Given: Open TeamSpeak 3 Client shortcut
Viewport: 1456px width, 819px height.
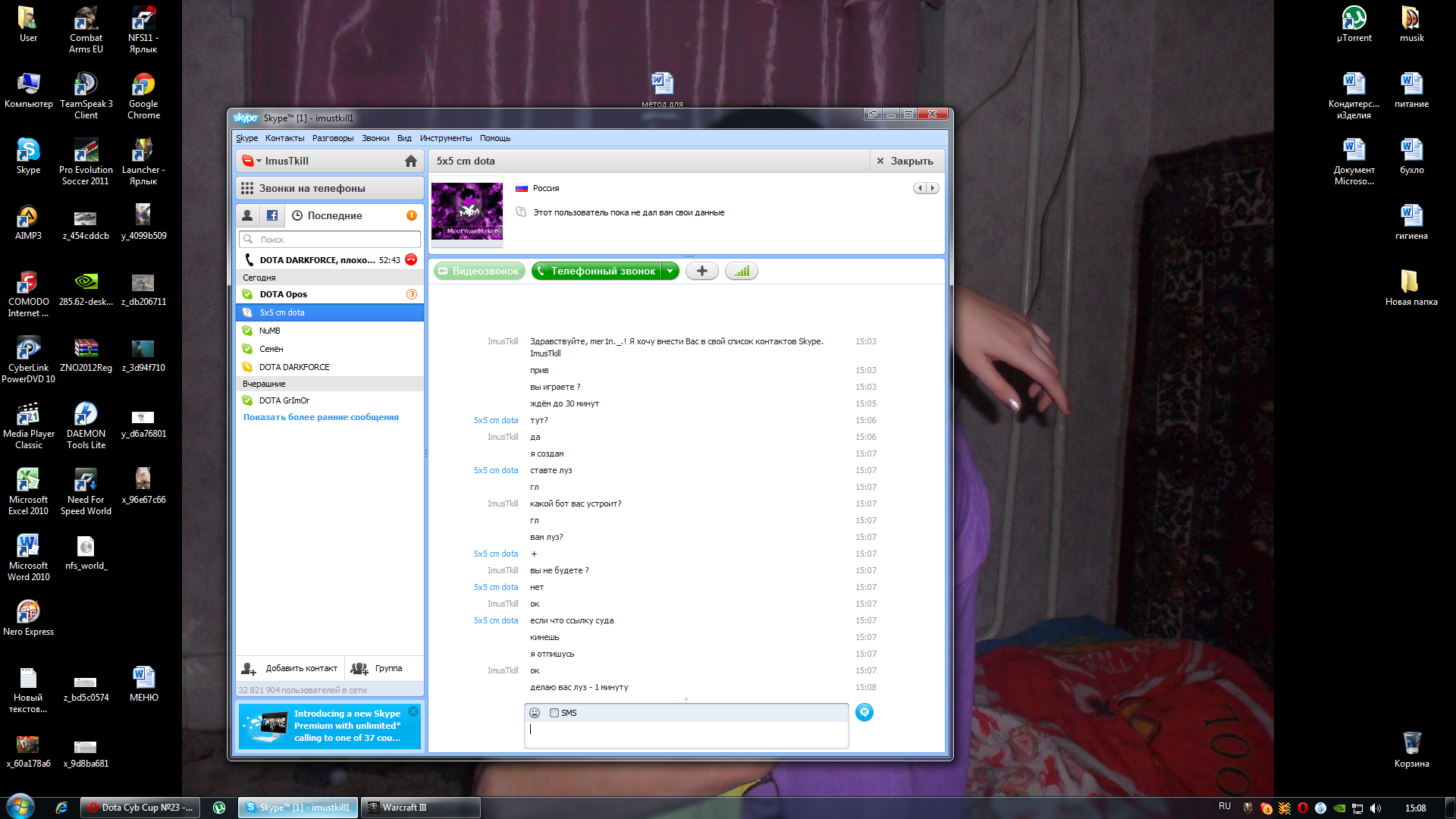Looking at the screenshot, I should coord(86,96).
